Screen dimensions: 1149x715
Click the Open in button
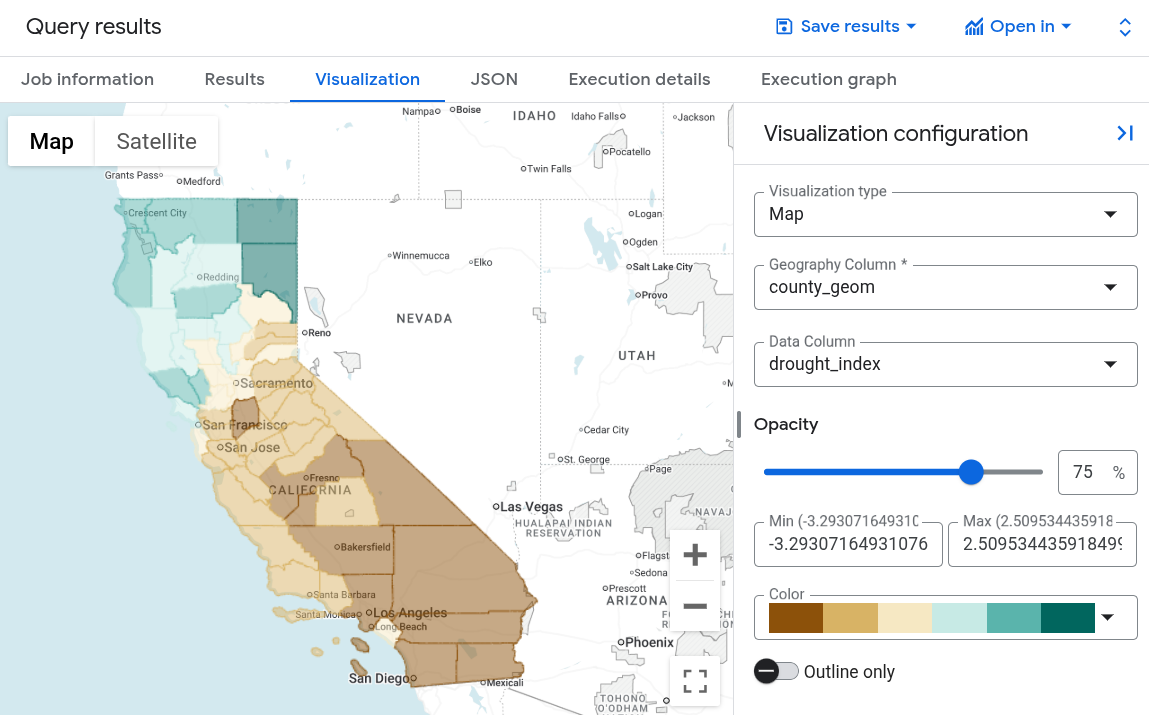coord(1018,26)
